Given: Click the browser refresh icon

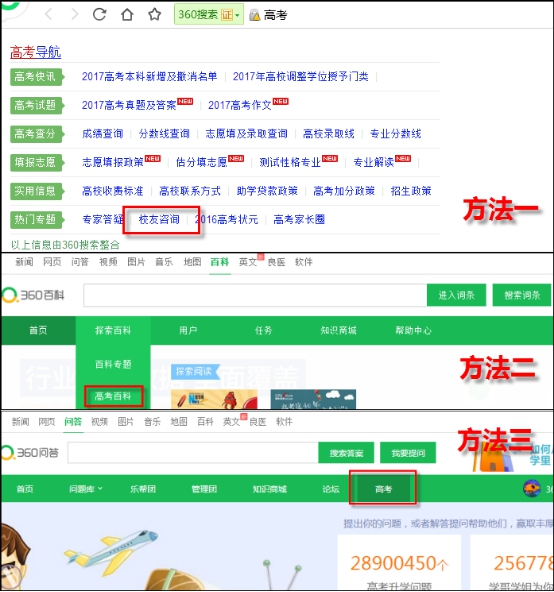Looking at the screenshot, I should (99, 14).
